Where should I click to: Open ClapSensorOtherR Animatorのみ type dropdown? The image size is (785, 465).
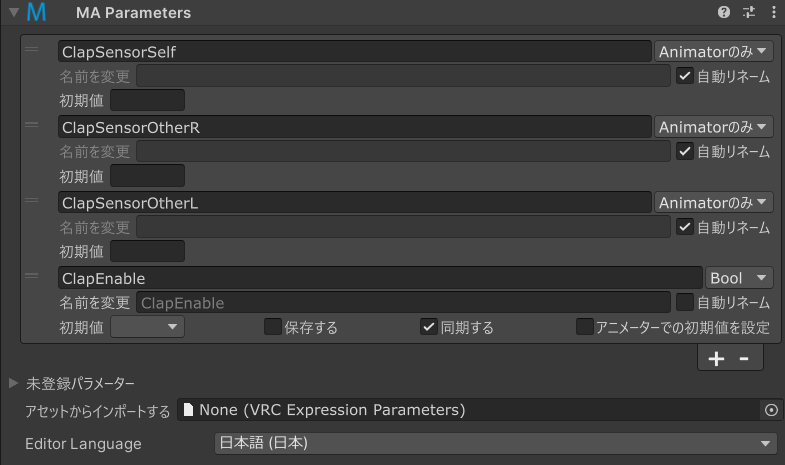[713, 127]
